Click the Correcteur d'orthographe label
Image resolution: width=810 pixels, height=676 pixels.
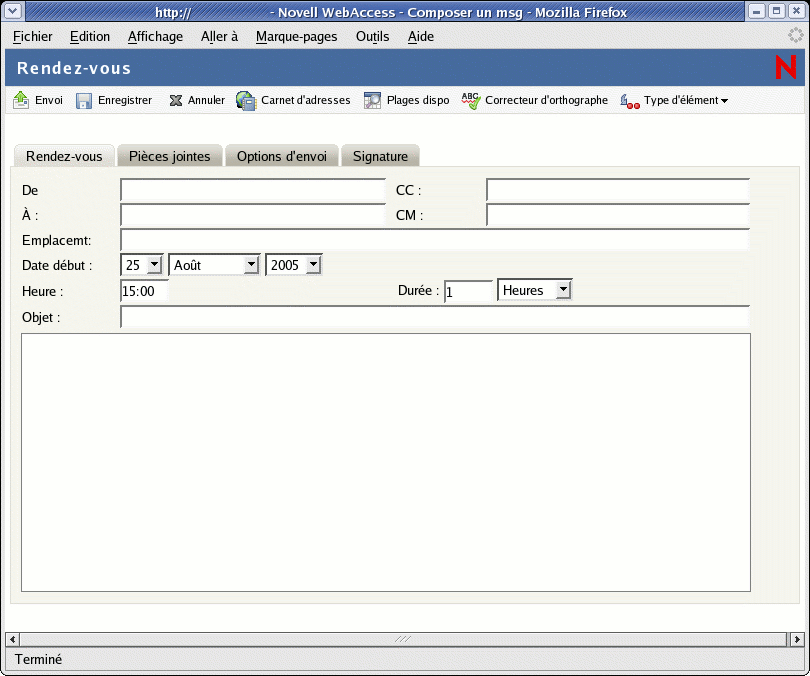click(x=547, y=100)
